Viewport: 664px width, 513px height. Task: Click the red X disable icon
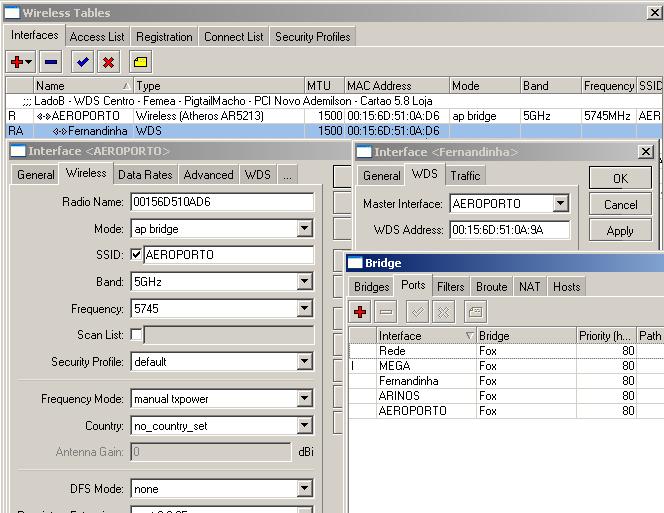point(108,62)
